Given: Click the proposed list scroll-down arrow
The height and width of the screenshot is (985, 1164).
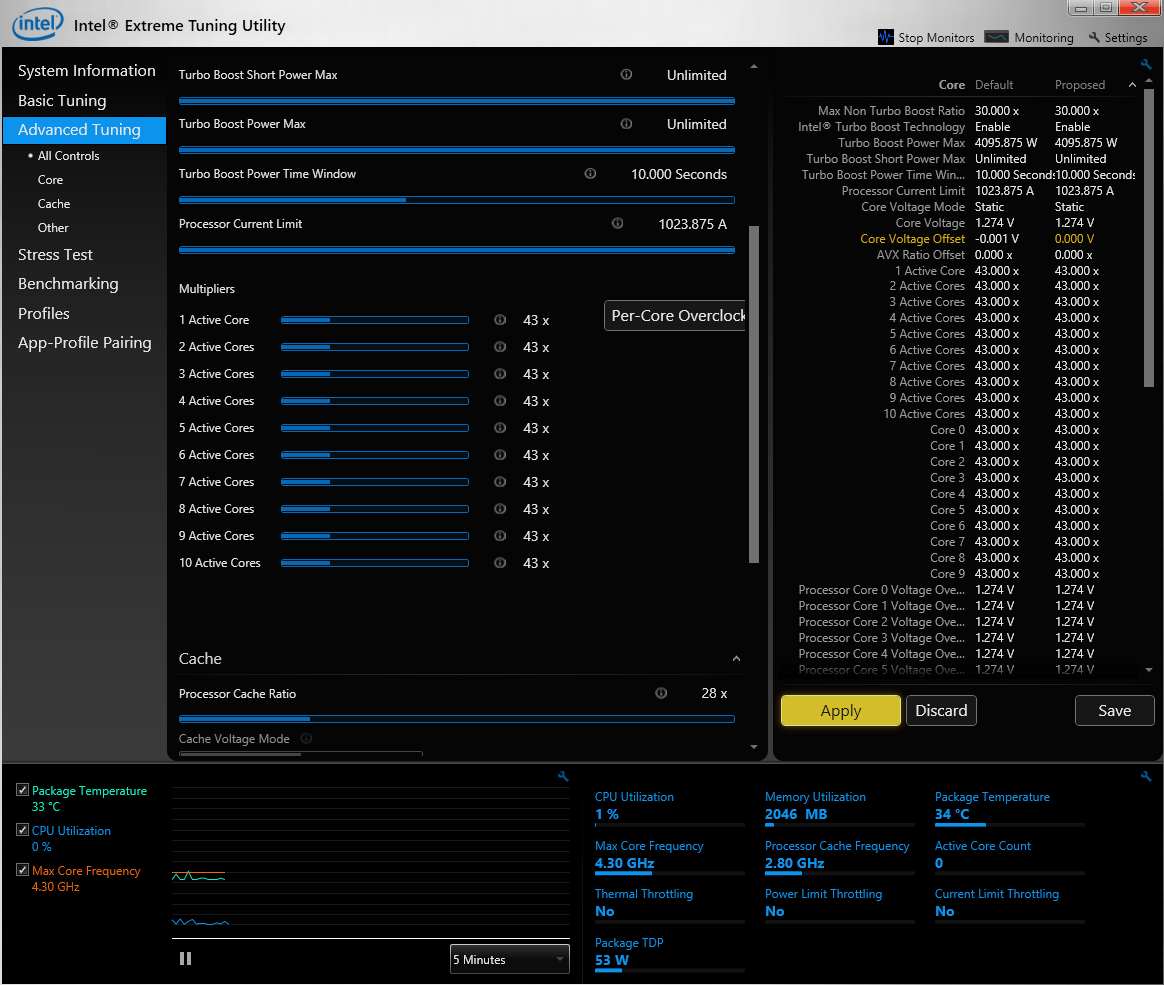Looking at the screenshot, I should 1149,670.
